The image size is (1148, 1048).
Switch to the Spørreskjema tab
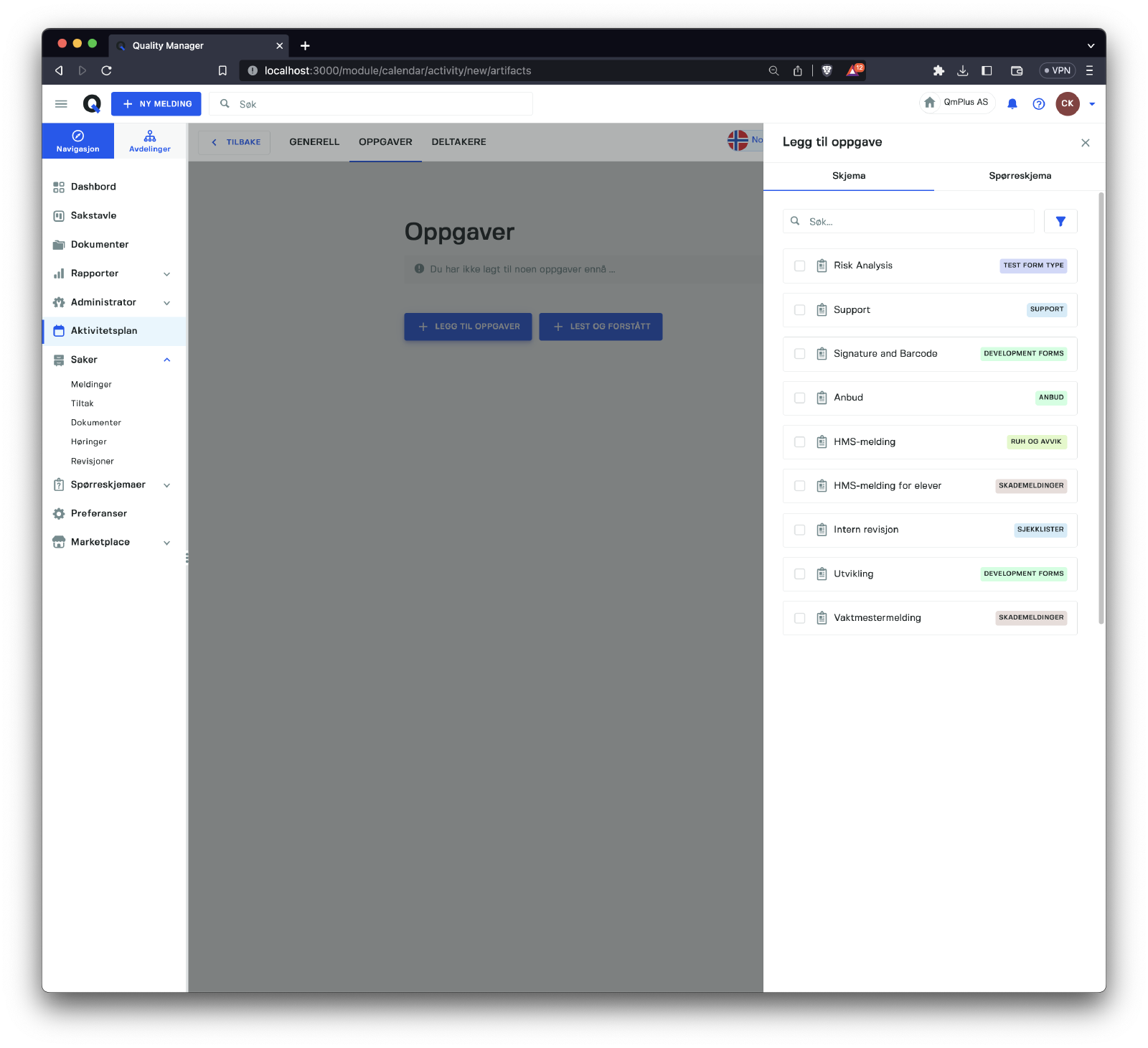1020,176
